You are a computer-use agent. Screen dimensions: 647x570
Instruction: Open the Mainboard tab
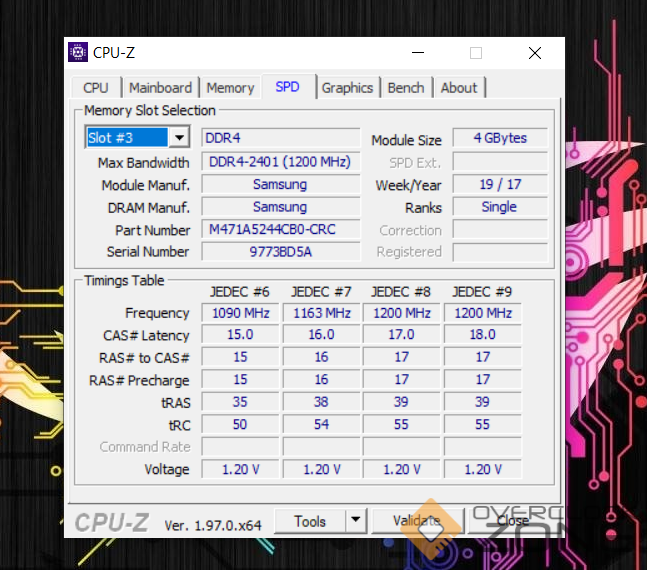click(160, 88)
